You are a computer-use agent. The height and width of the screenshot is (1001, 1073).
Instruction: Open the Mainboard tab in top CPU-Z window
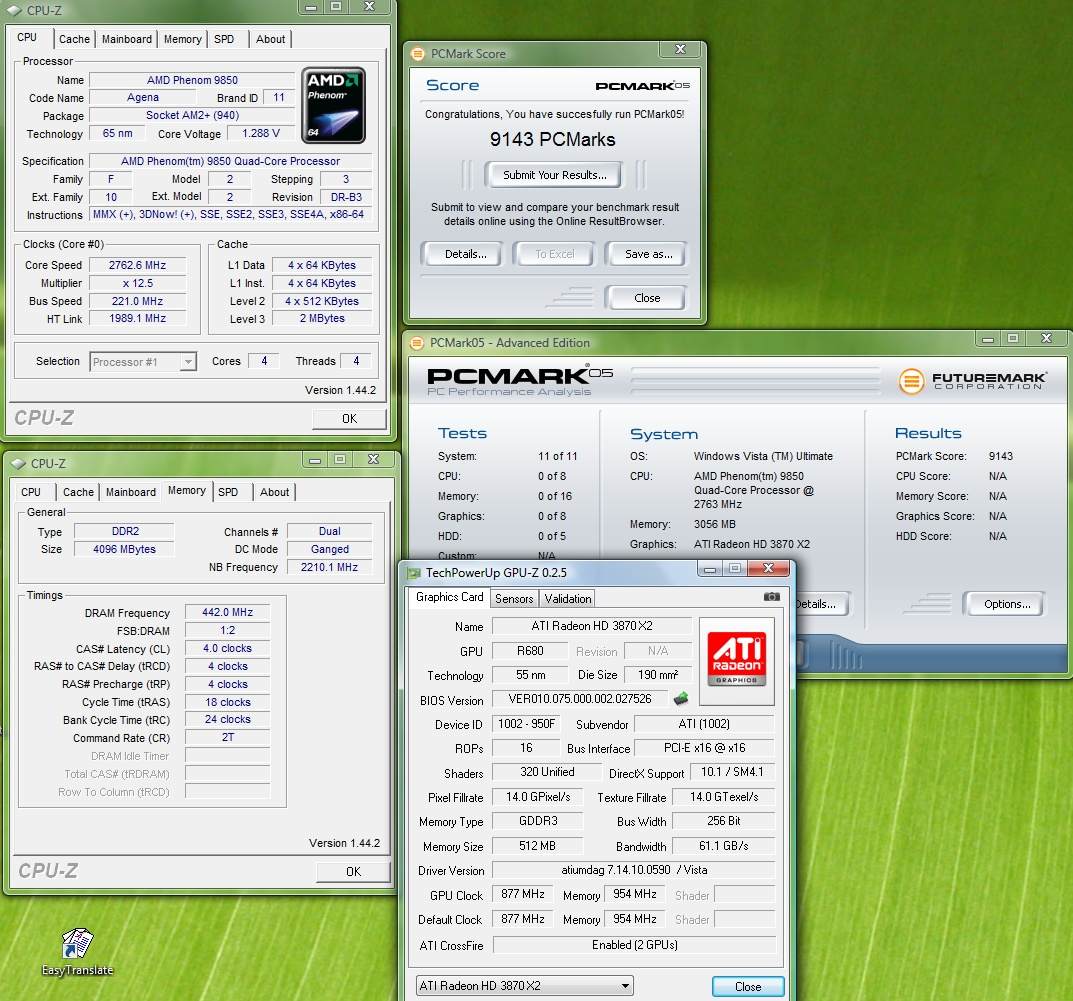point(127,39)
